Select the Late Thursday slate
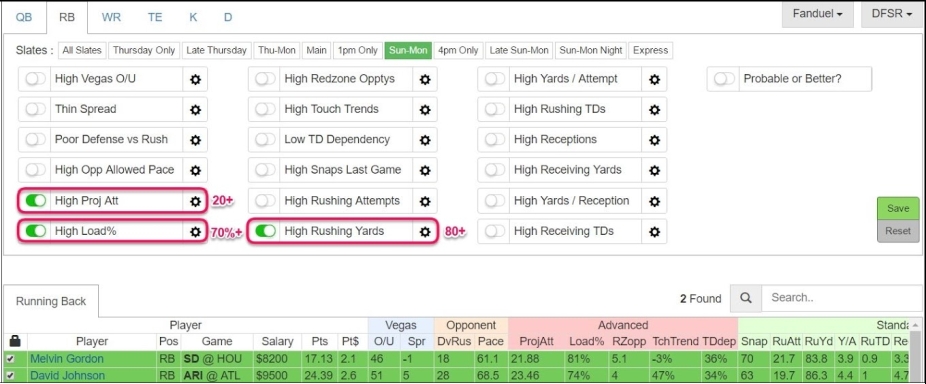 click(217, 50)
